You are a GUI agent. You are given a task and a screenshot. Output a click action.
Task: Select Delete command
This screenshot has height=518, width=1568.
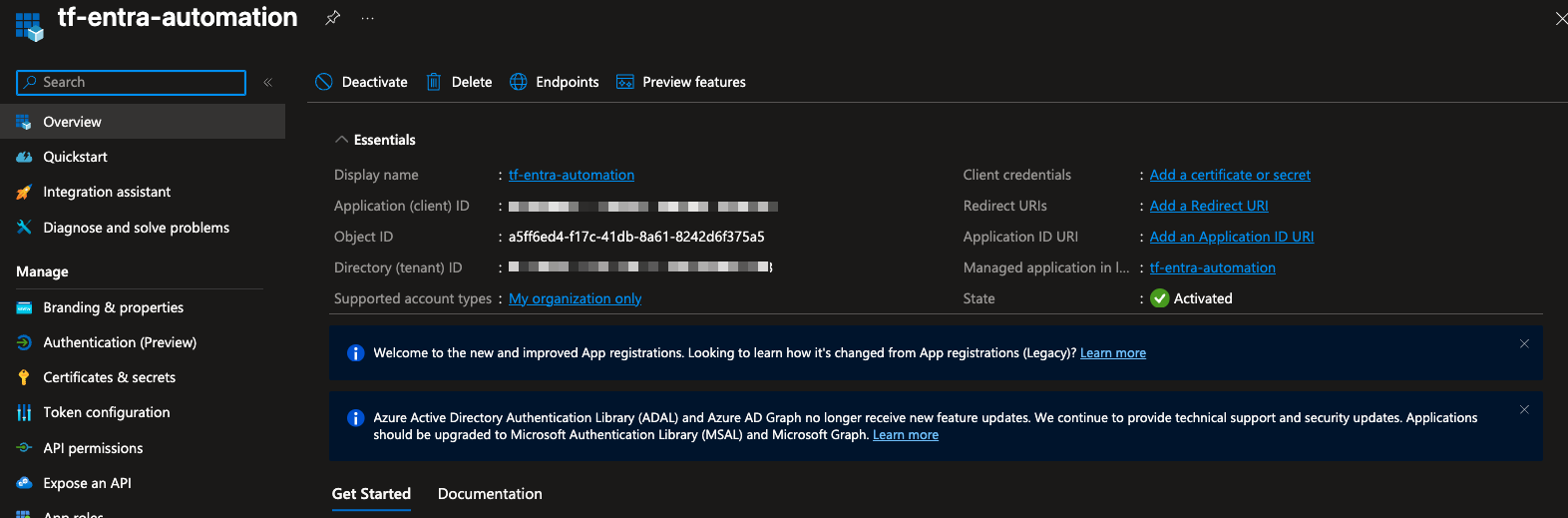[460, 82]
